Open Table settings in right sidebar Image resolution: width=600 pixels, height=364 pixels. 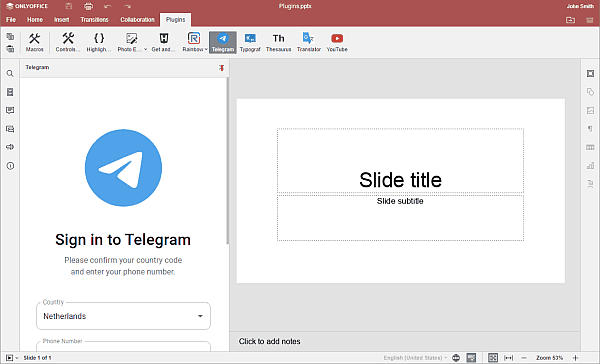point(590,147)
